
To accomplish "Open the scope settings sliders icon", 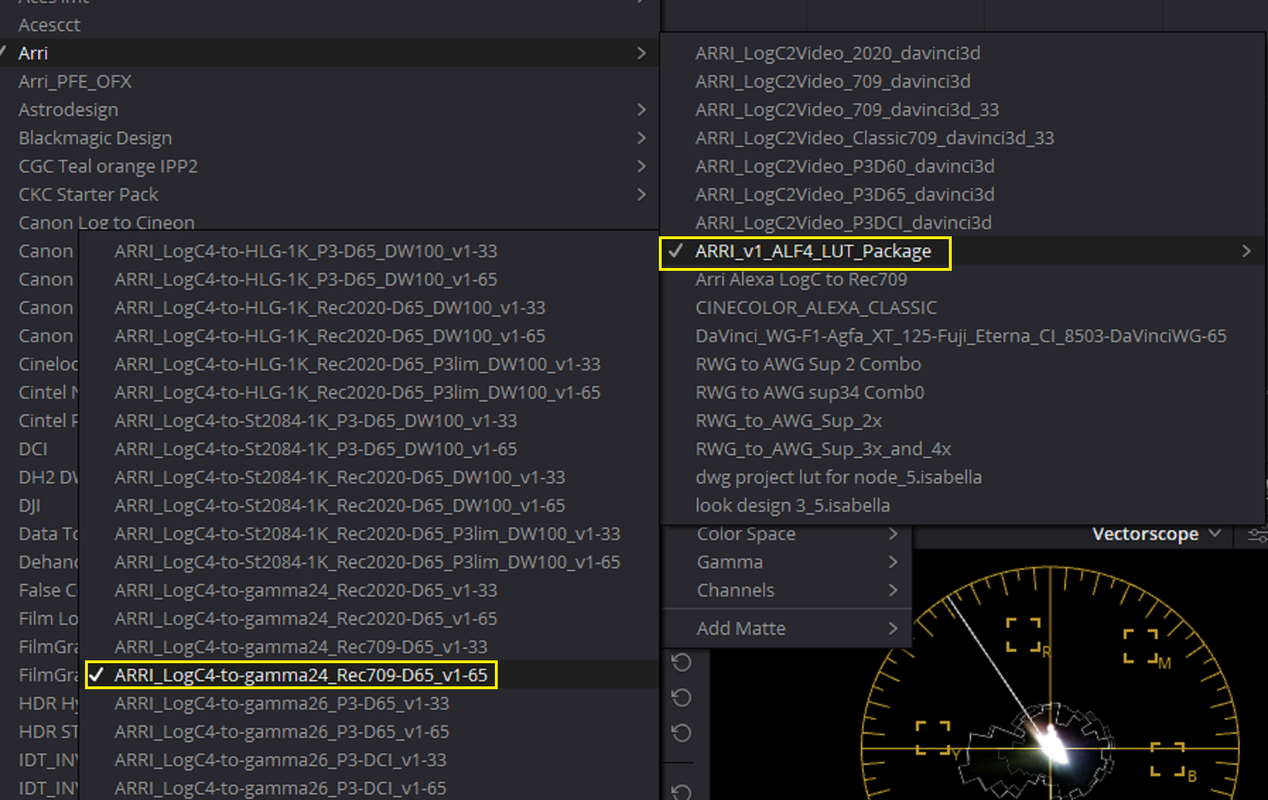I will (x=1256, y=535).
